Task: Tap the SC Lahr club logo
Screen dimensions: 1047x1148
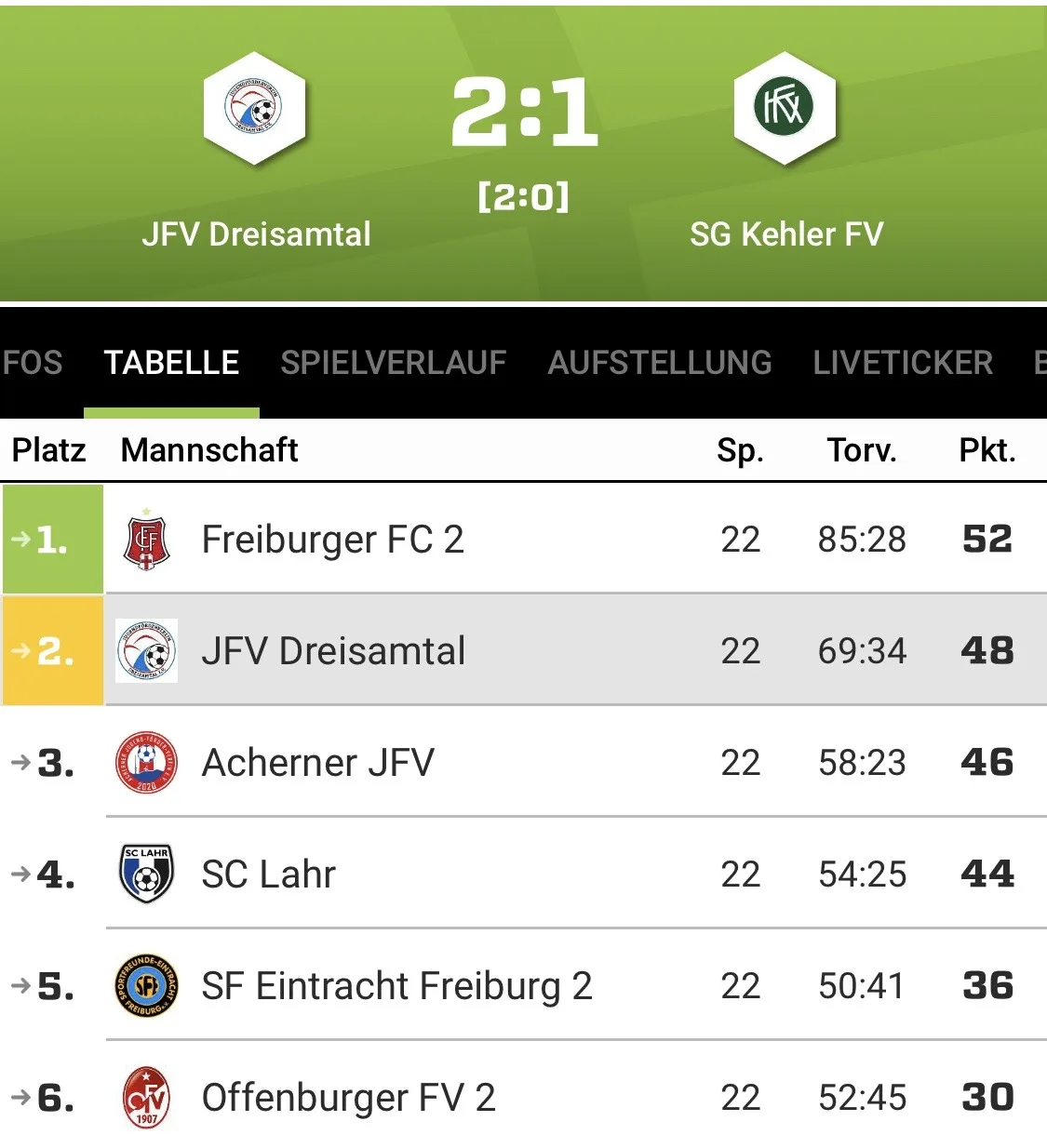Action: tap(146, 874)
